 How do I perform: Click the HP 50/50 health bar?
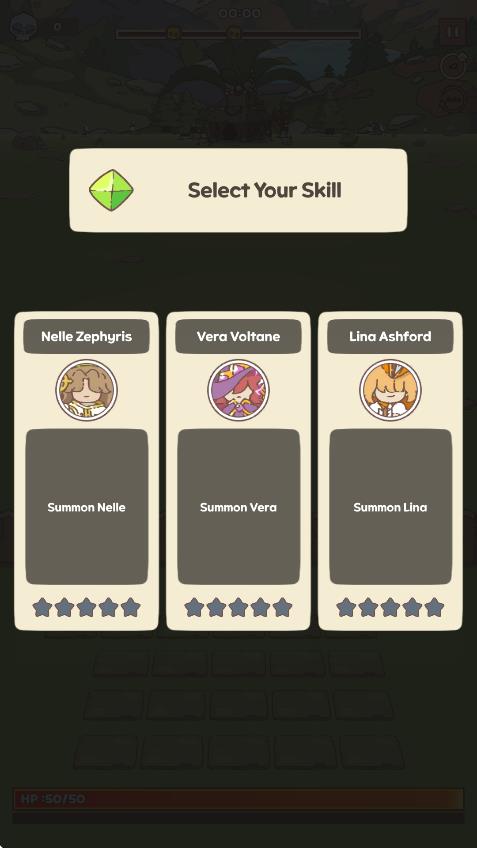pyautogui.click(x=238, y=798)
